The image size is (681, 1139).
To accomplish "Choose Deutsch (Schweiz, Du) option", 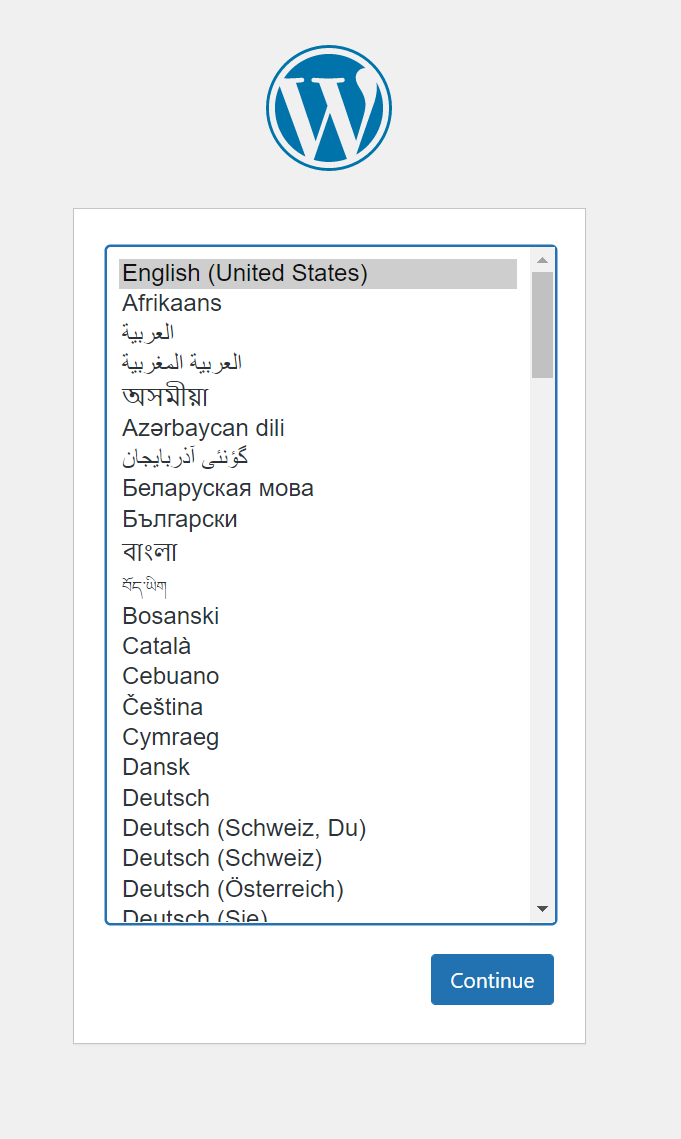I will coord(244,828).
